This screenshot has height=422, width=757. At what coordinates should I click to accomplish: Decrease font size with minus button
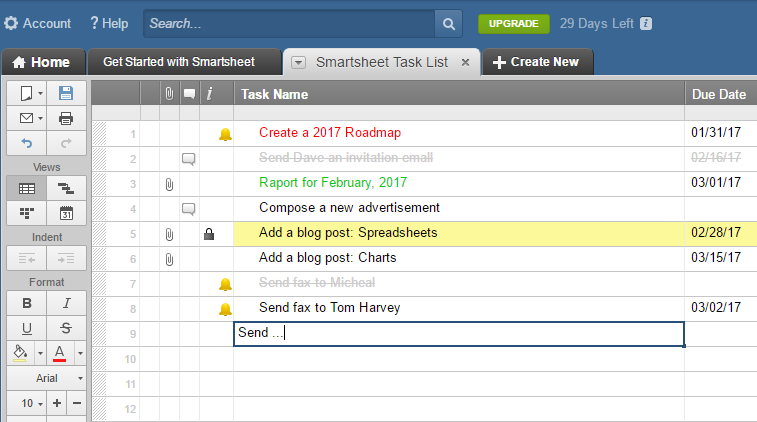coord(77,403)
